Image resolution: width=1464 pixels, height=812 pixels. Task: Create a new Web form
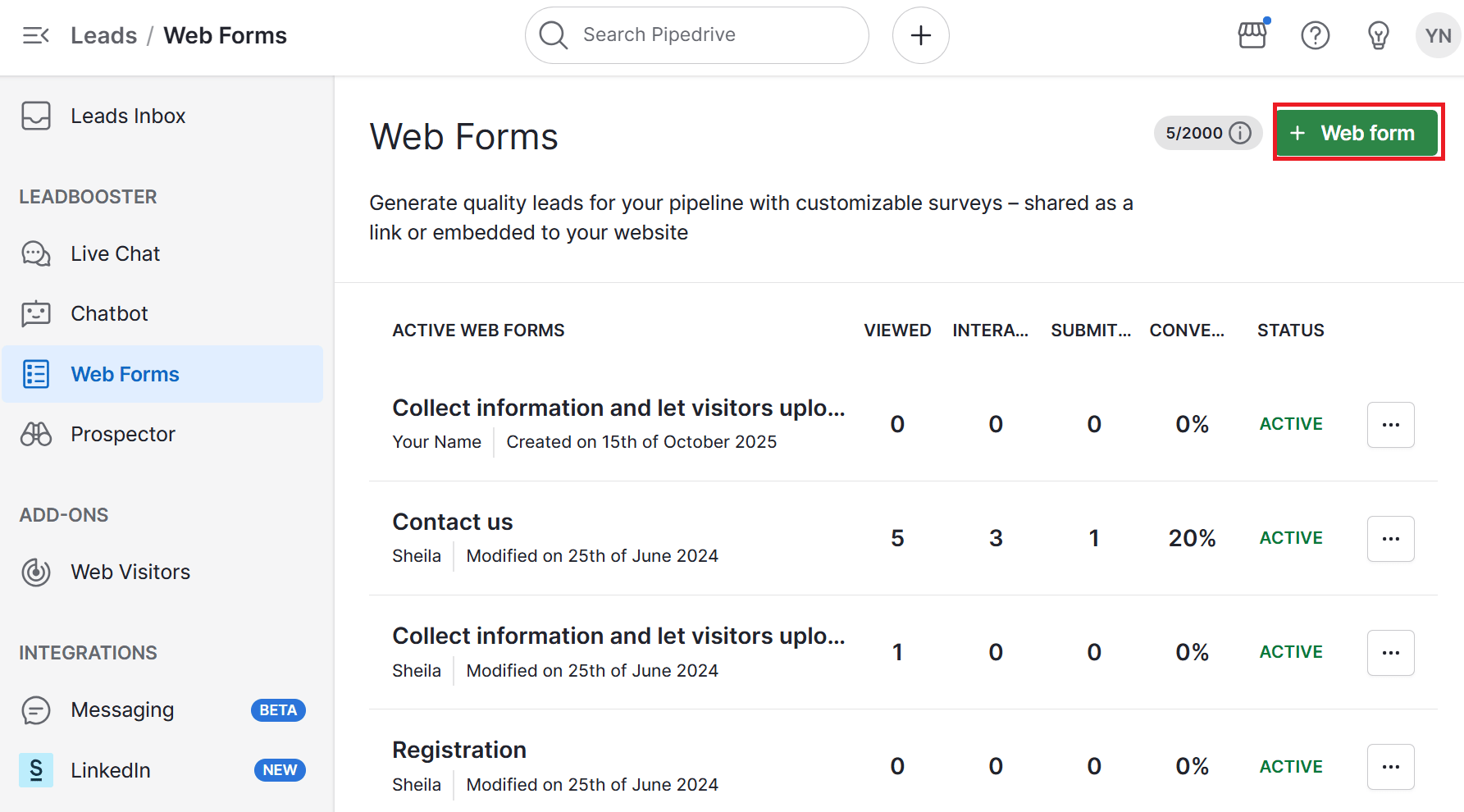1357,132
